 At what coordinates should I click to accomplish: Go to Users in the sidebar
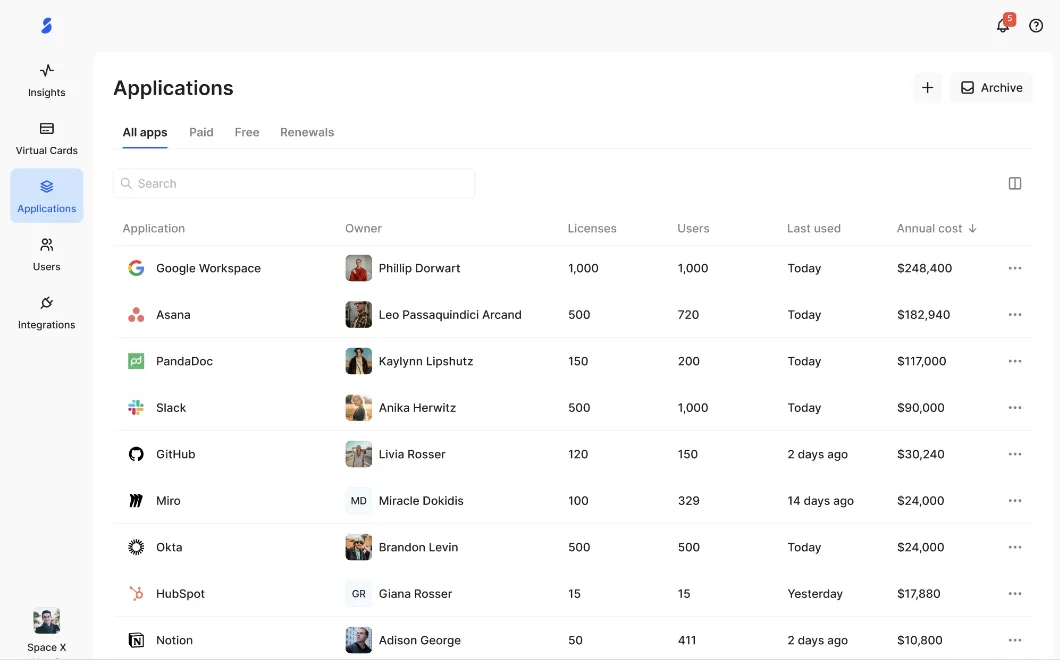tap(47, 254)
